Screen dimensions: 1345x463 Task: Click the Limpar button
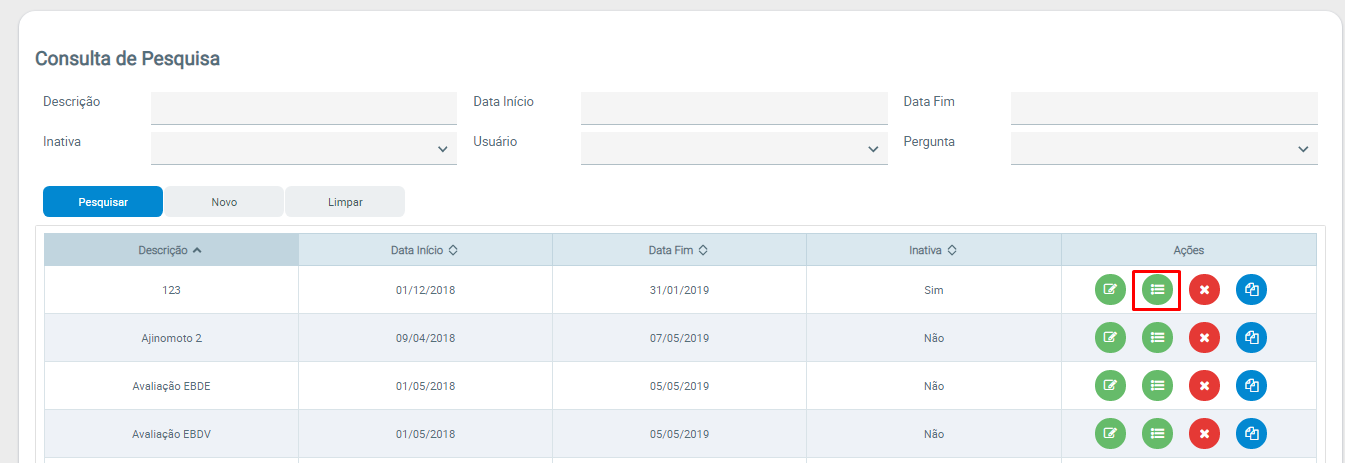click(345, 202)
